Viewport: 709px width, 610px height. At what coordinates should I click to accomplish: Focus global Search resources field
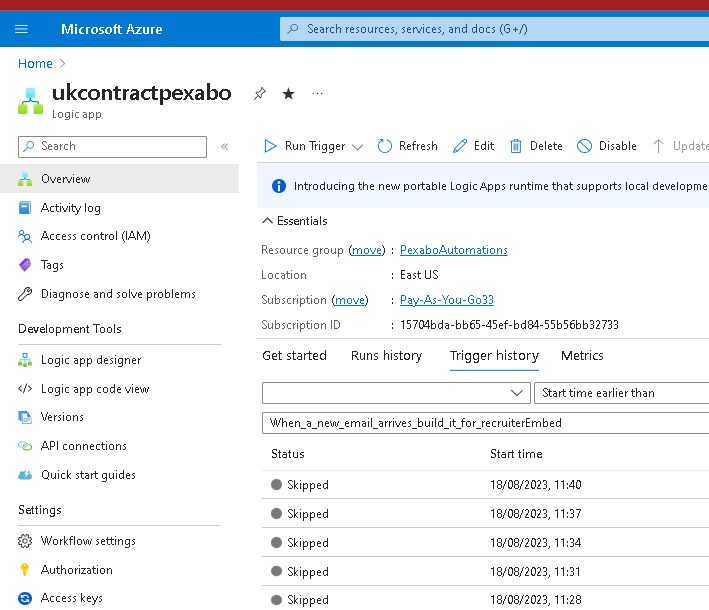point(495,29)
